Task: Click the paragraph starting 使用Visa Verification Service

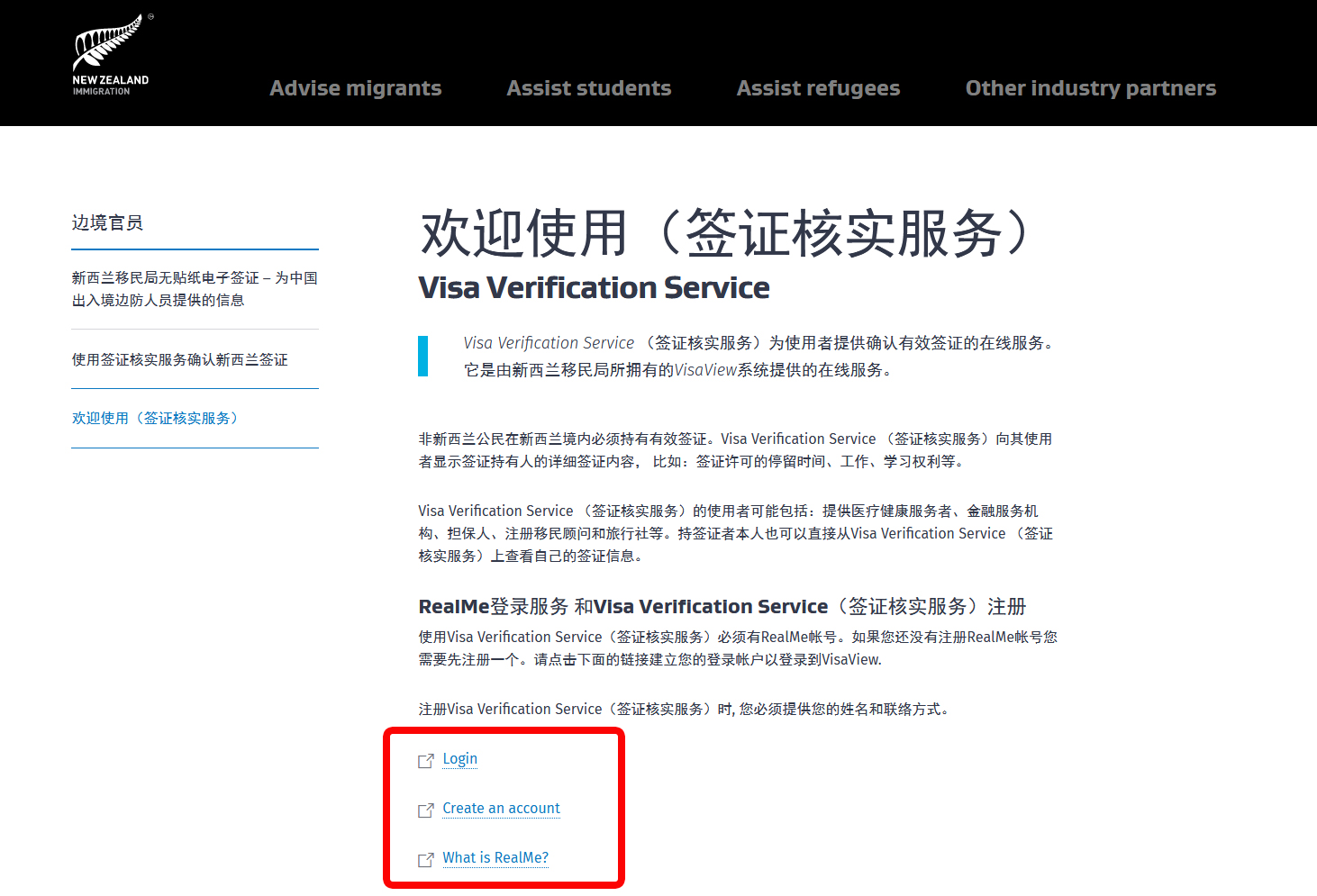Action: [x=739, y=648]
